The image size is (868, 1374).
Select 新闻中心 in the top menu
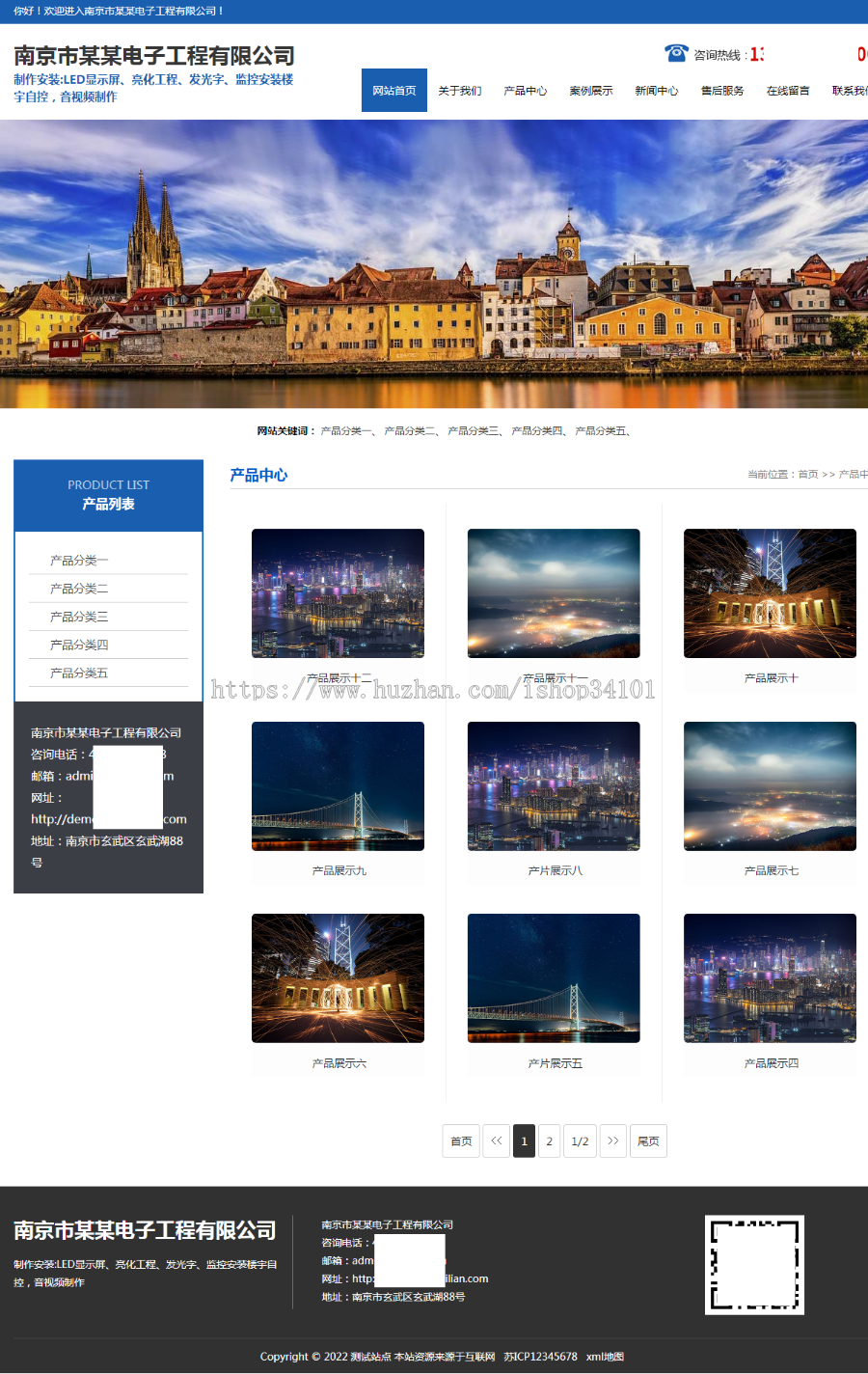[x=657, y=91]
